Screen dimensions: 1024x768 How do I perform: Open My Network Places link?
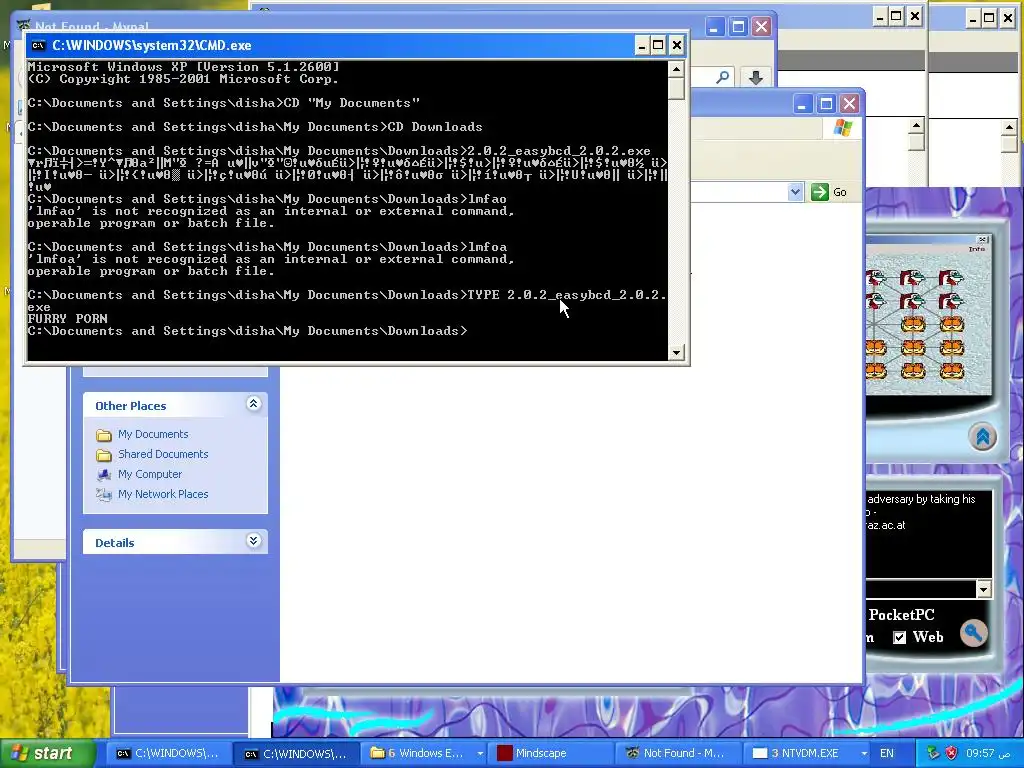coord(163,494)
